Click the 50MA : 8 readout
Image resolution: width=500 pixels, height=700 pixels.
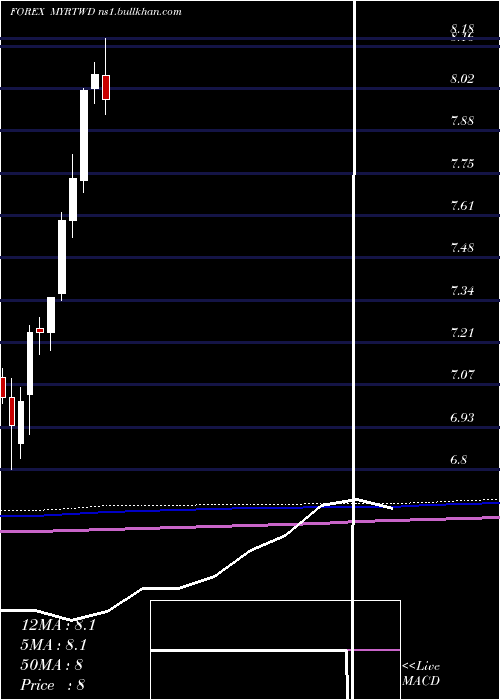[x=52, y=665]
